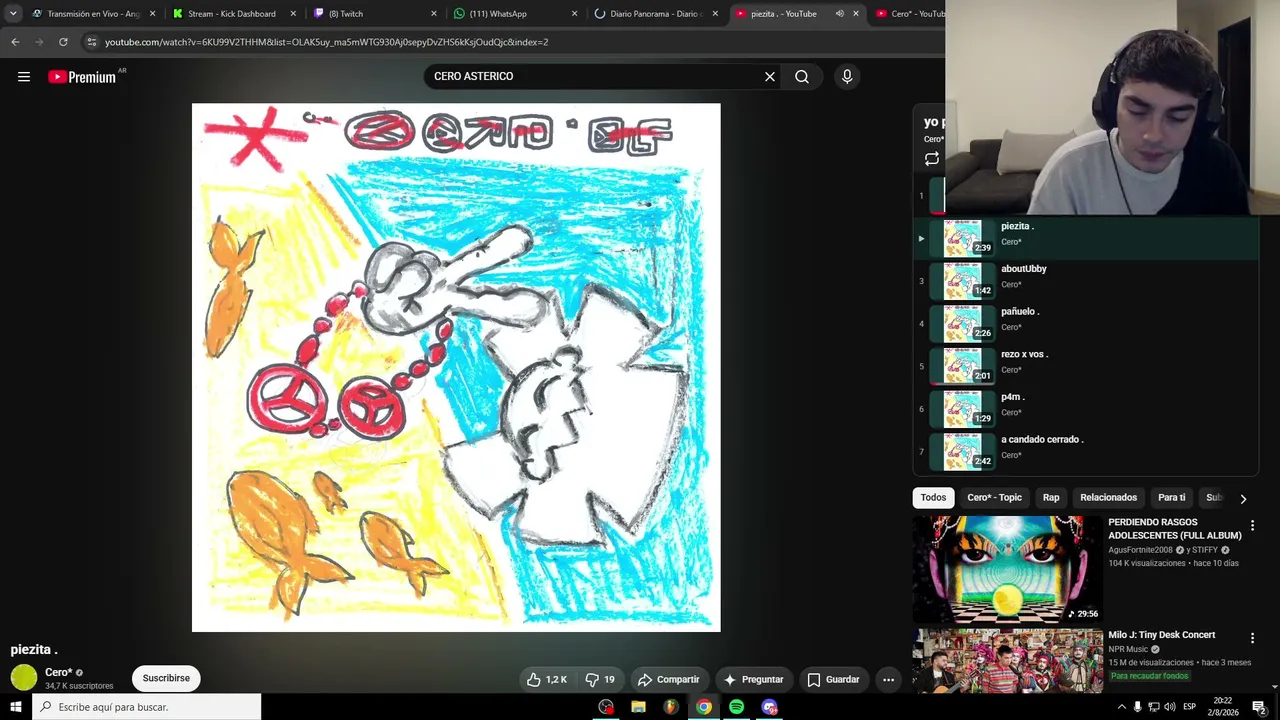1280x720 pixels.
Task: Open Windows notification center
Action: pos(1258,707)
